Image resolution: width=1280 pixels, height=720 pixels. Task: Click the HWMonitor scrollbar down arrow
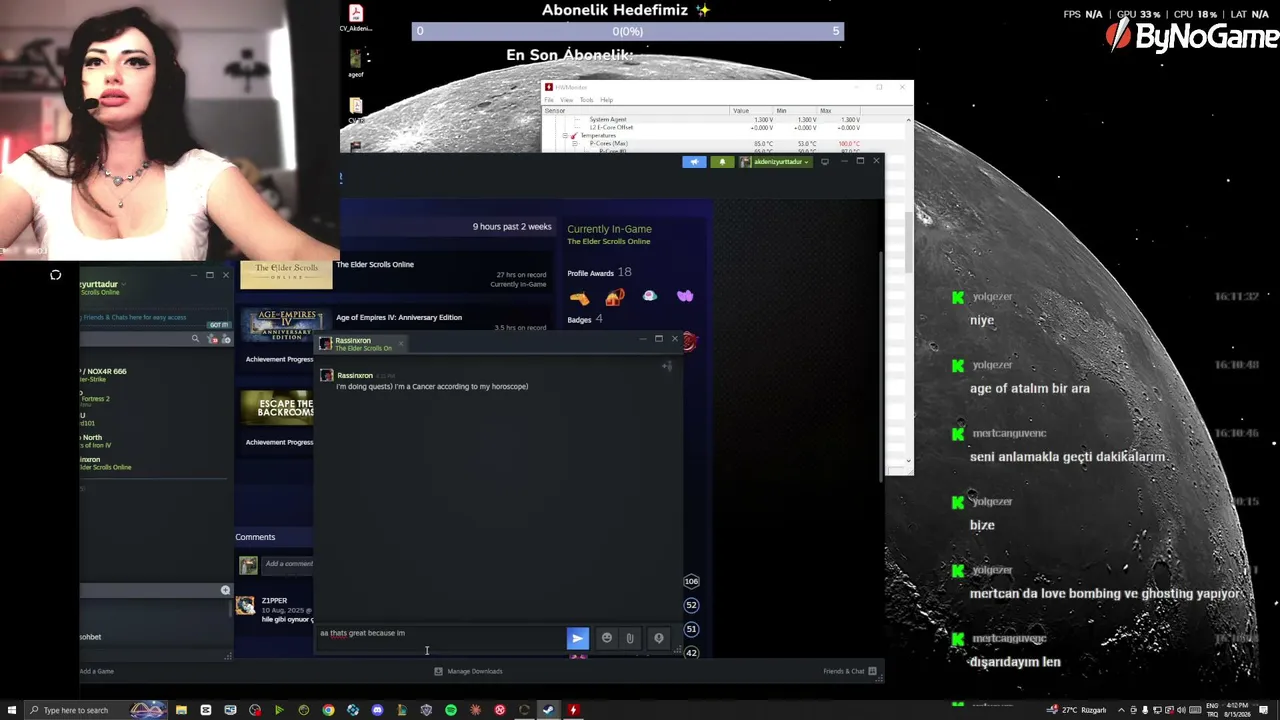[908, 461]
